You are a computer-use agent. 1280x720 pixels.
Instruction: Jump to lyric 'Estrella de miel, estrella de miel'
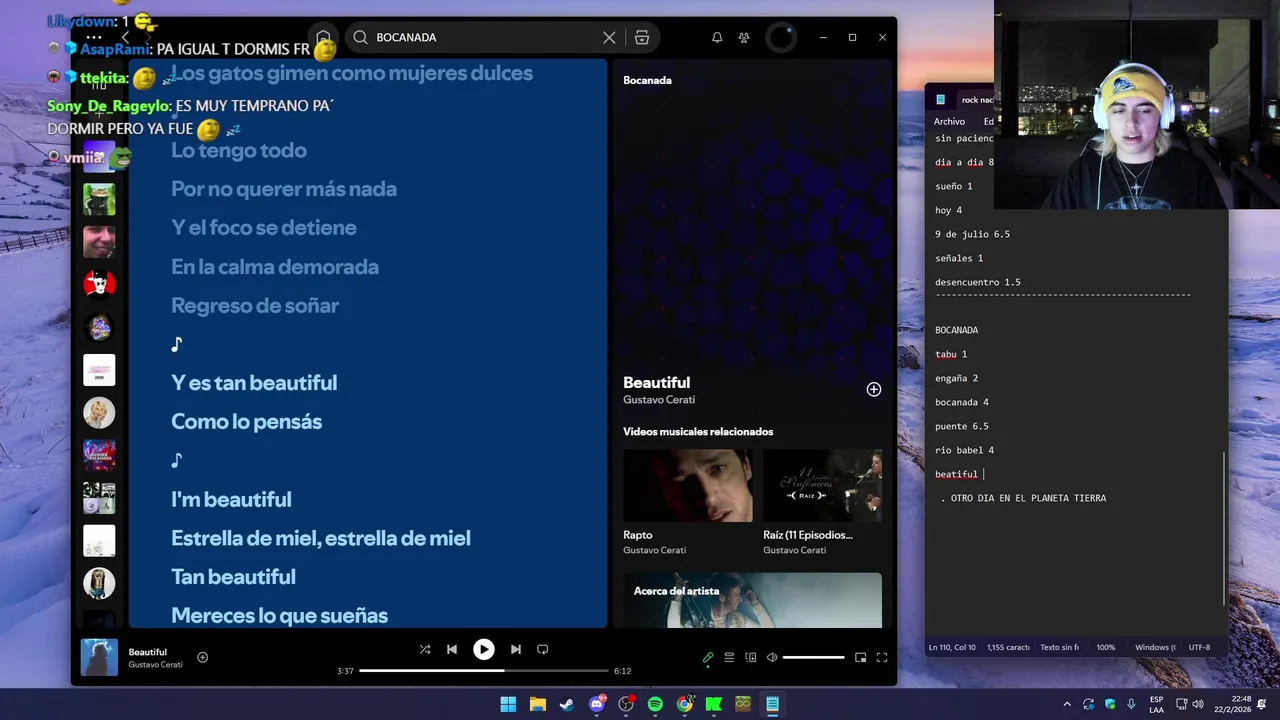[320, 538]
